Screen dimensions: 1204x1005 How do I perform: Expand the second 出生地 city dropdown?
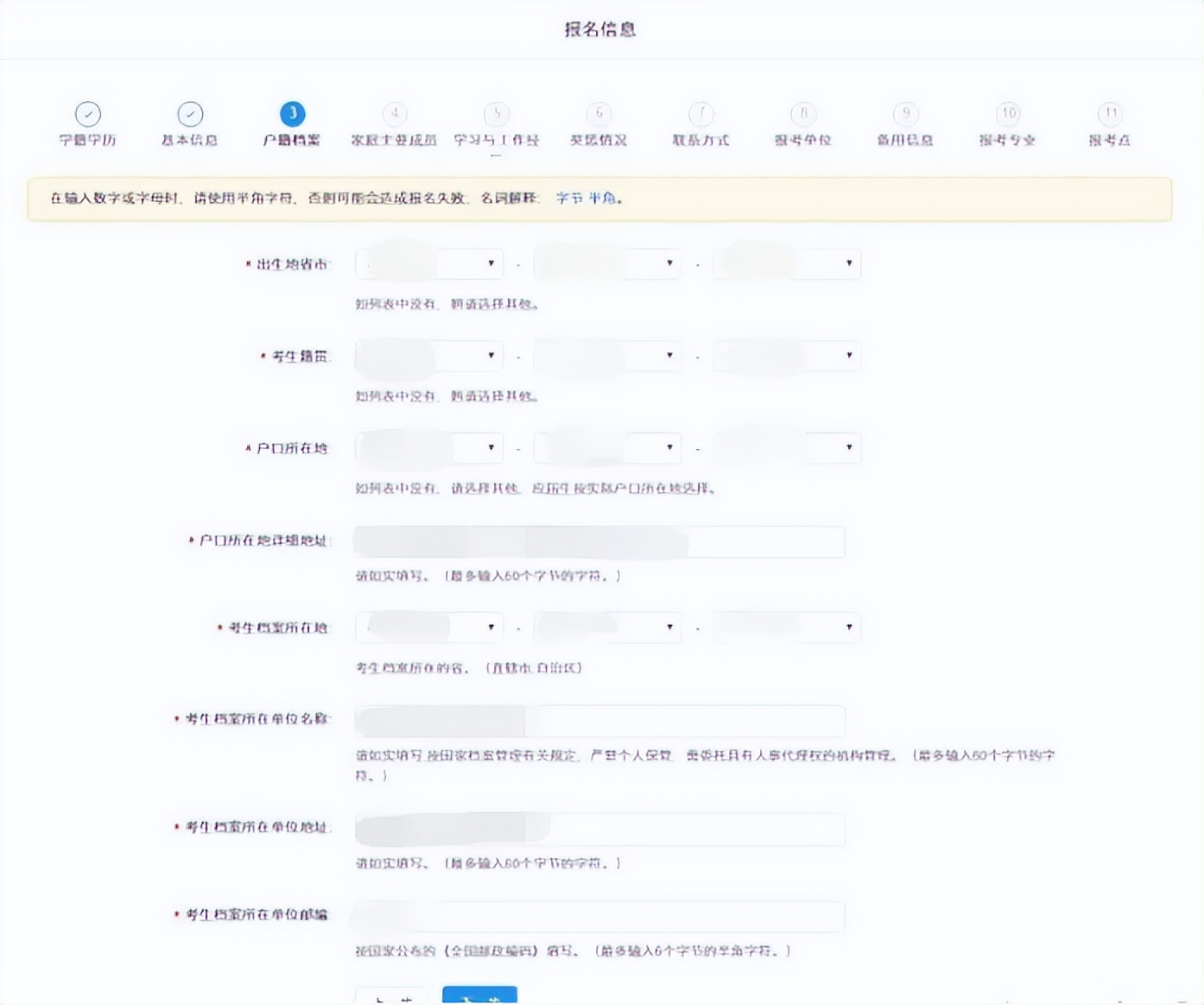(605, 264)
